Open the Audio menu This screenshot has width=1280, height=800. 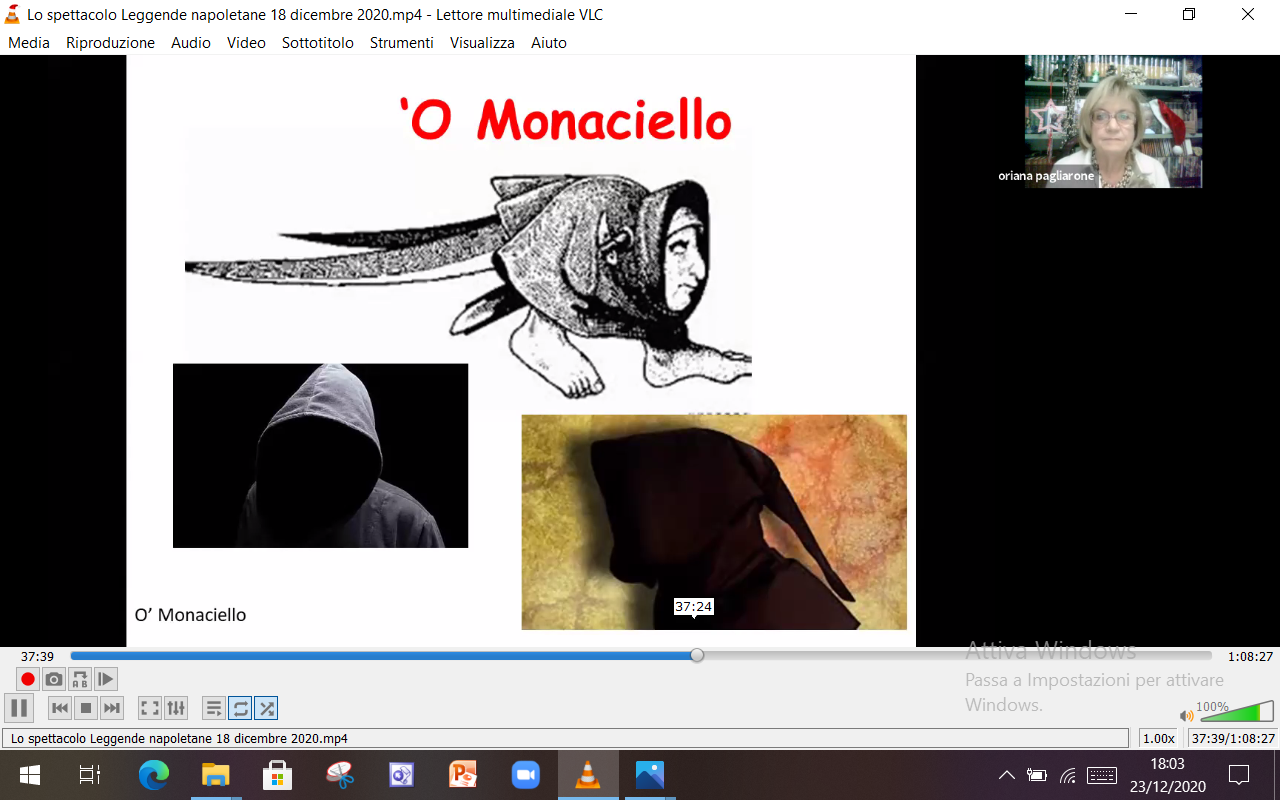pyautogui.click(x=190, y=43)
